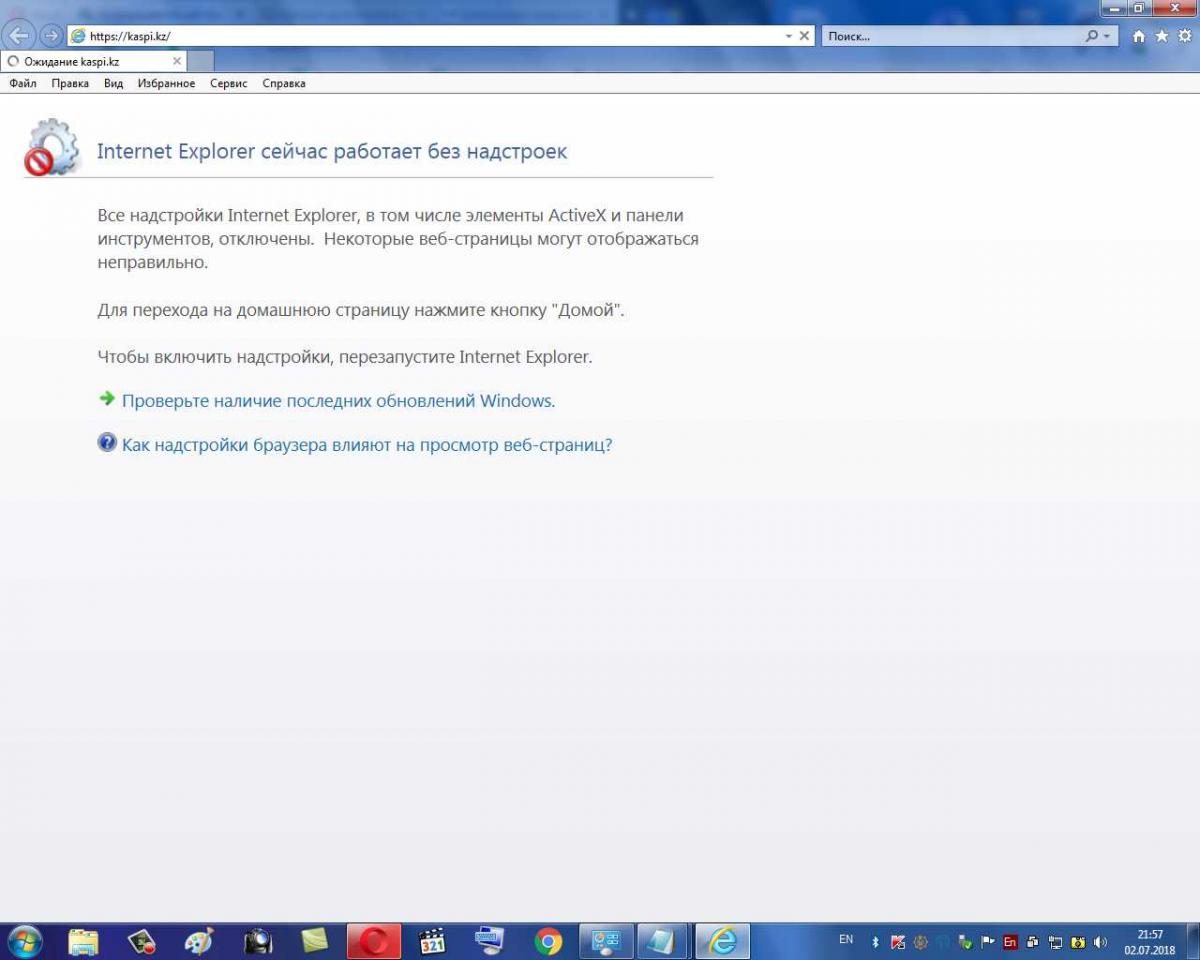Open a new tab with the blank tab button
Viewport: 1200px width, 960px height.
pyautogui.click(x=200, y=61)
